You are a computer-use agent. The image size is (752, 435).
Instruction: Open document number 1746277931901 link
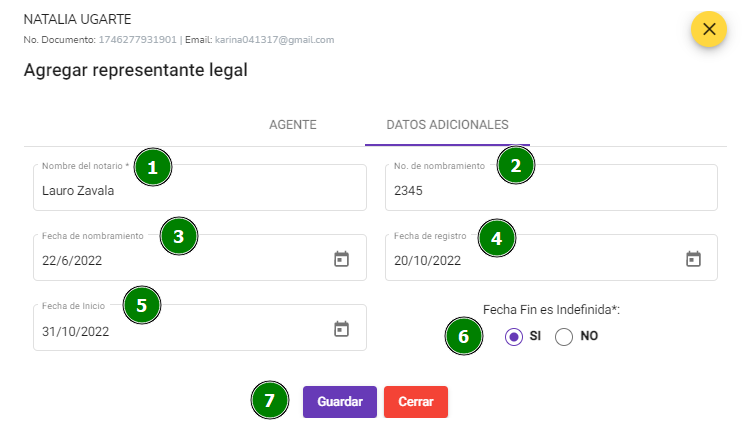pos(138,40)
